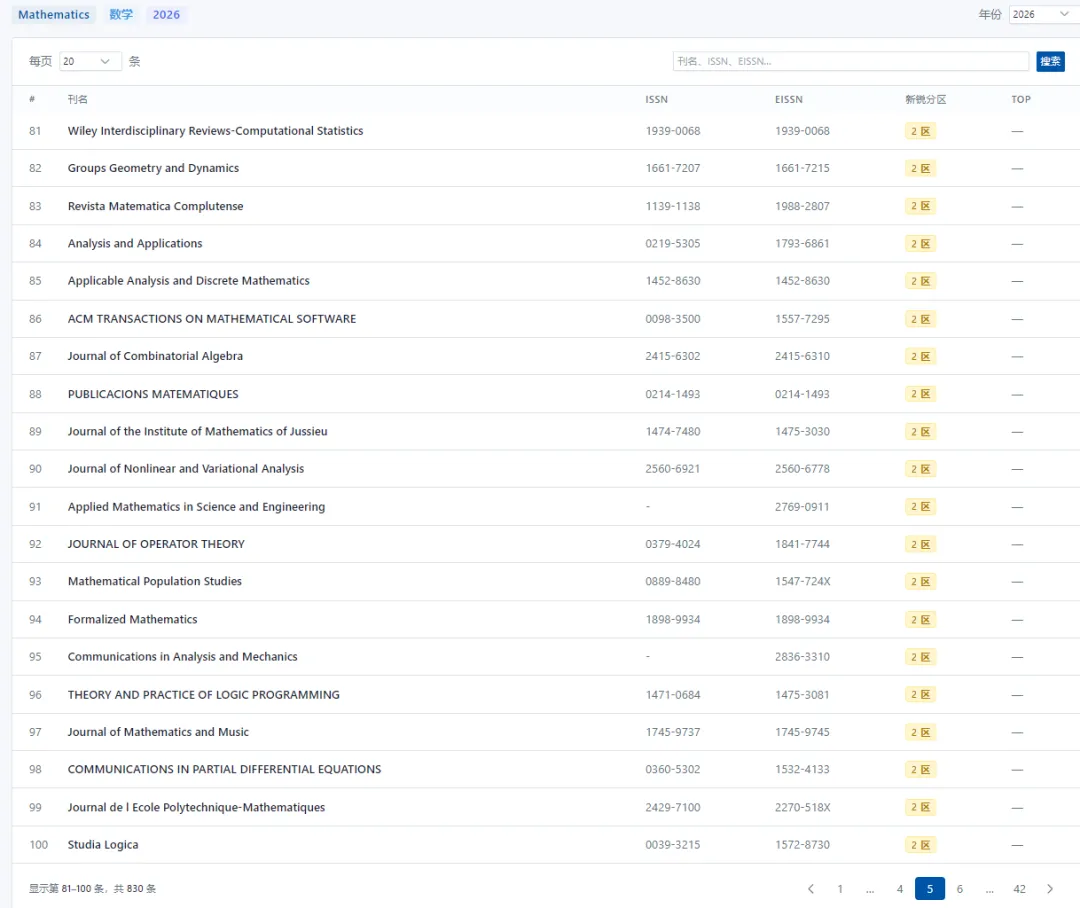1080x908 pixels.
Task: Click EISSN 2270-518X
Action: (x=802, y=807)
